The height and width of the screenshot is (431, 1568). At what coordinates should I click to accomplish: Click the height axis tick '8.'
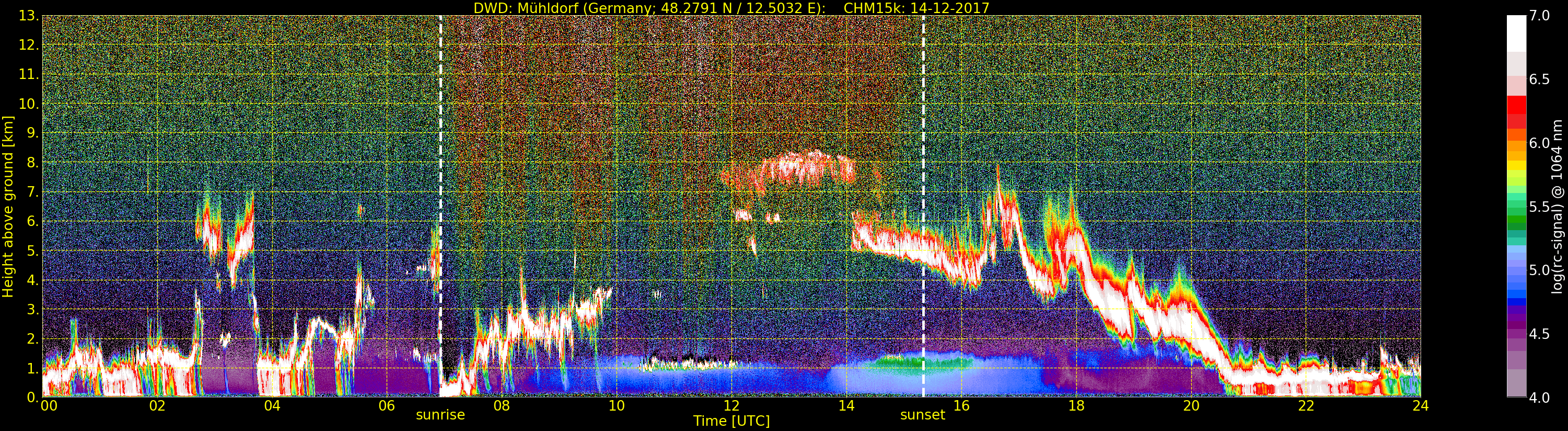click(x=32, y=162)
